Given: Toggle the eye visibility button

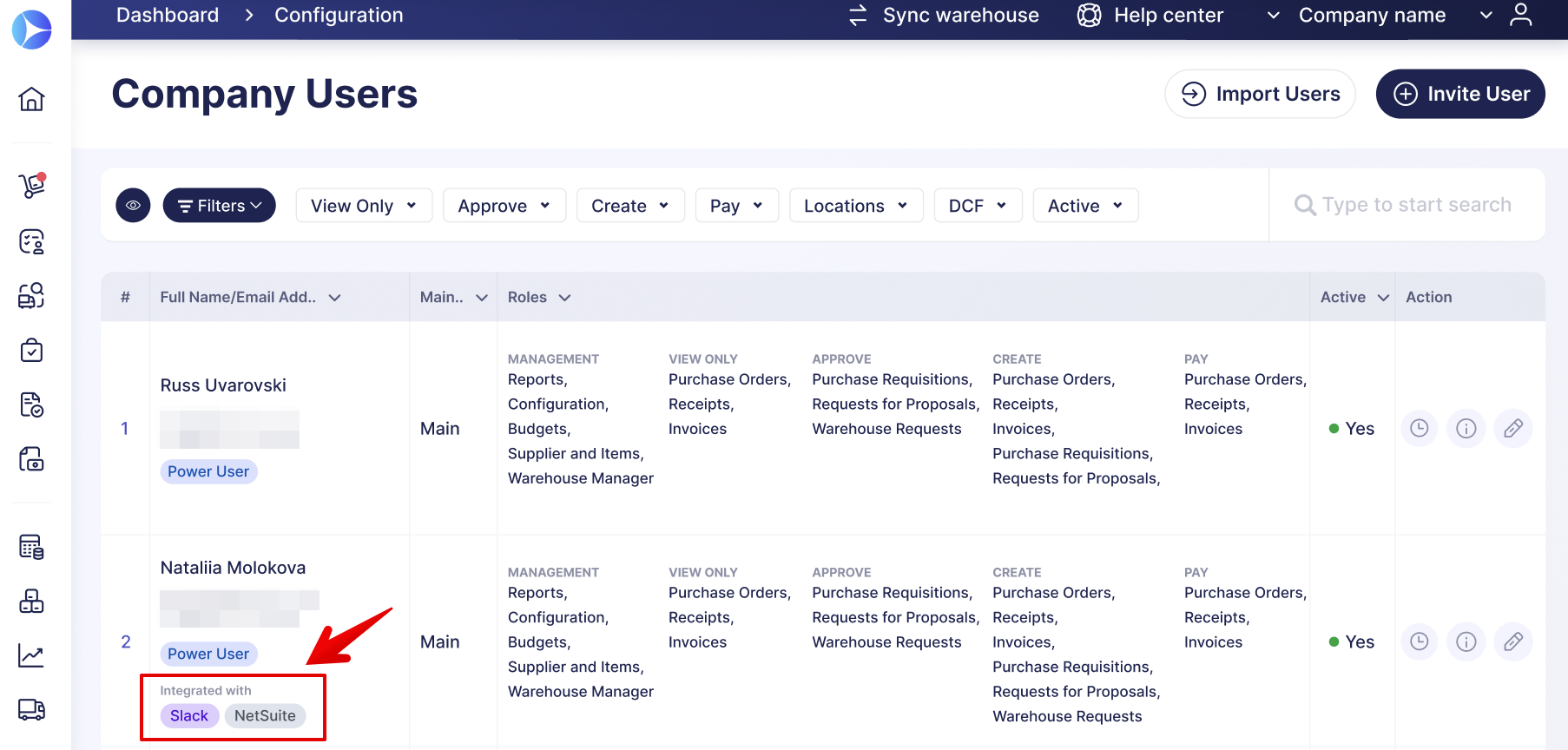Looking at the screenshot, I should tap(133, 206).
